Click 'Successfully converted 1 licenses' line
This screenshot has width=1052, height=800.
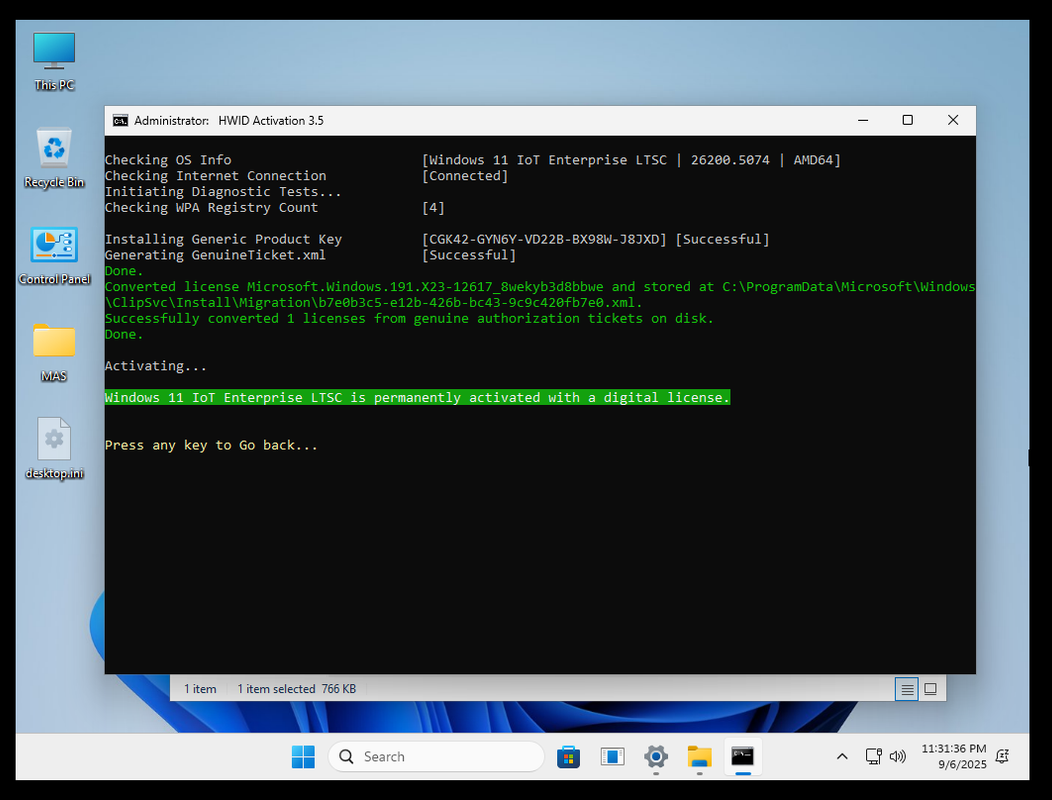(409, 318)
